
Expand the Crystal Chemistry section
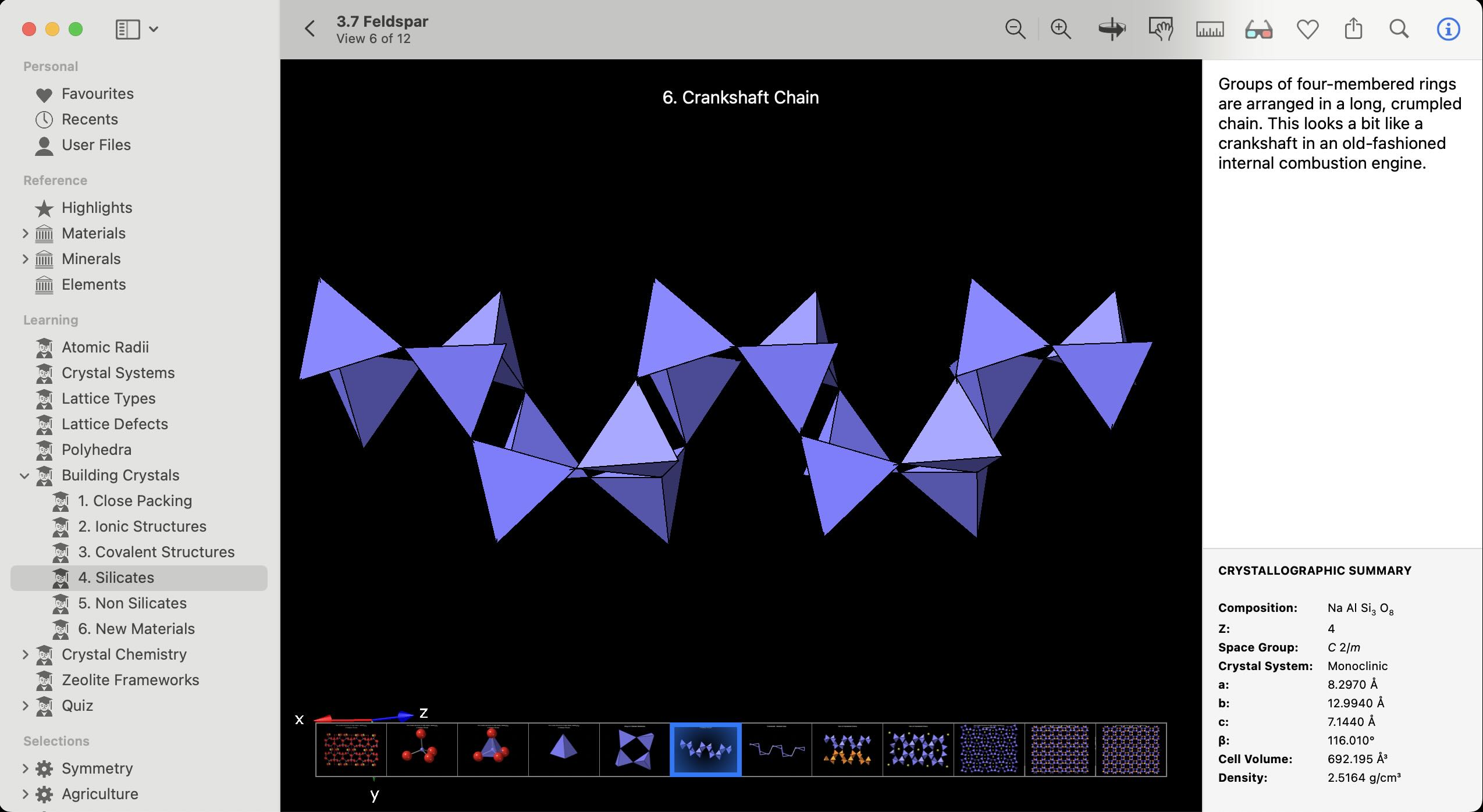point(25,654)
